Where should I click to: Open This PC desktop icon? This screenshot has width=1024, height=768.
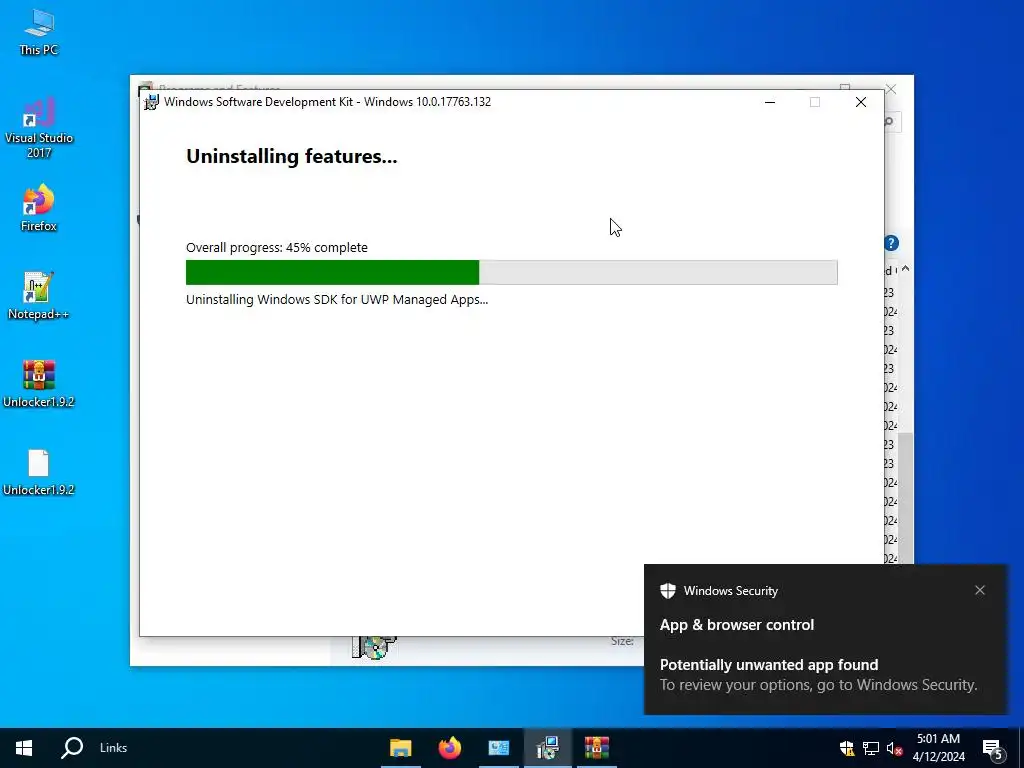click(39, 31)
